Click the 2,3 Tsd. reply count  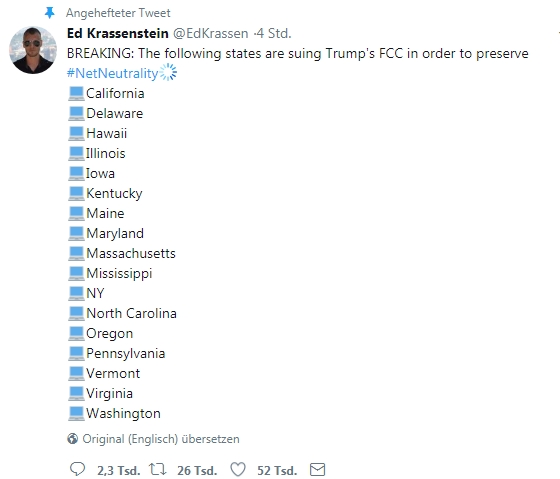[119, 470]
